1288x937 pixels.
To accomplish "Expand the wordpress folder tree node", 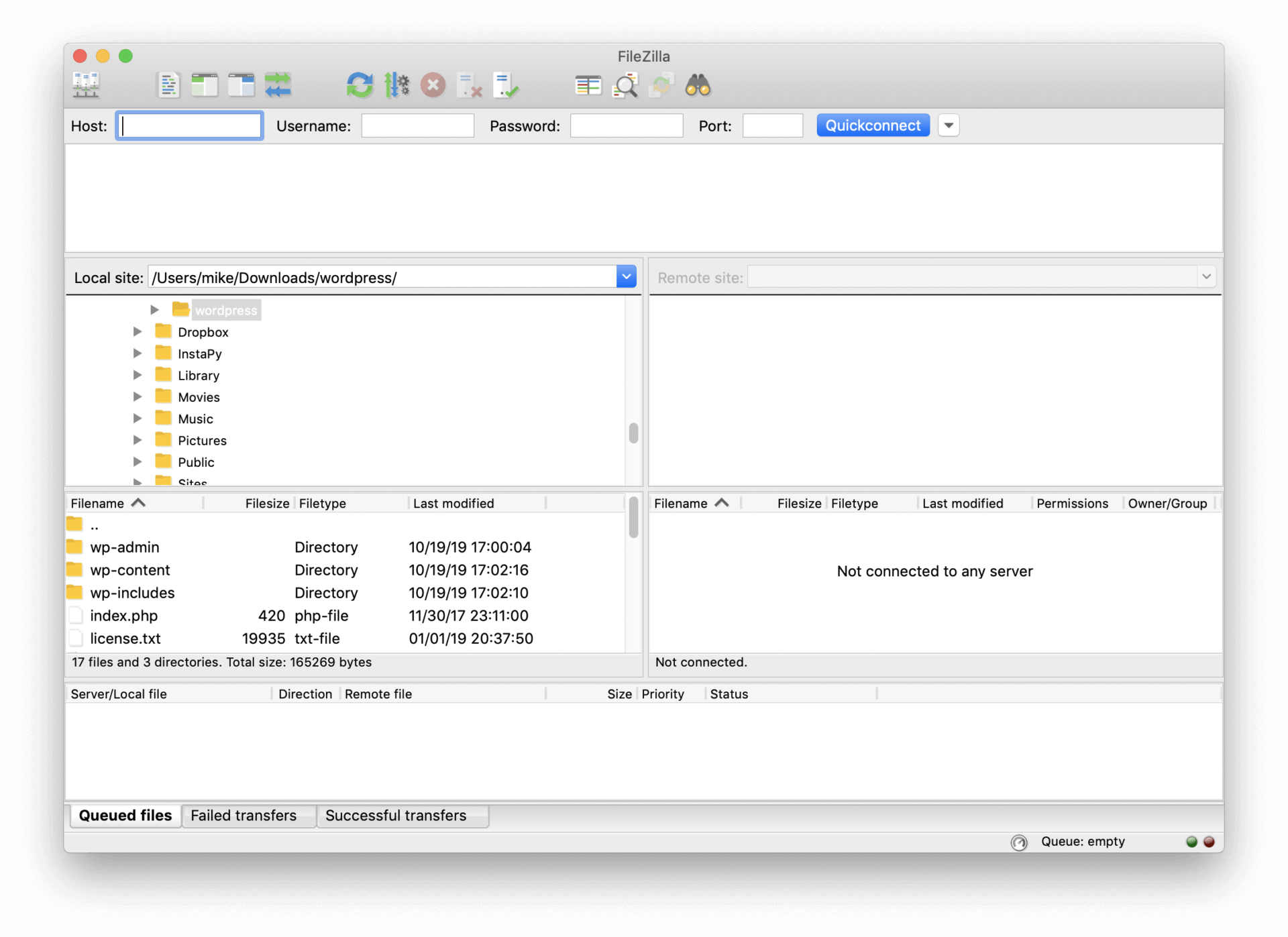I will [154, 310].
